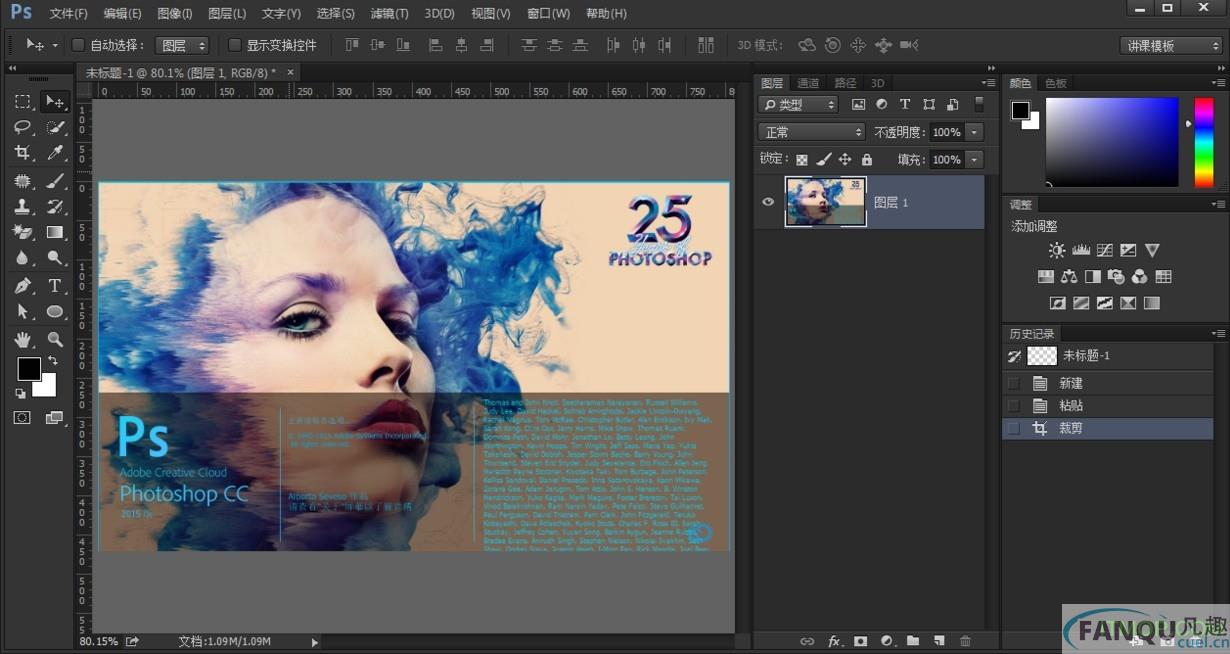Viewport: 1230px width, 654px height.
Task: Select the Spot Healing Brush tool
Action: click(22, 181)
